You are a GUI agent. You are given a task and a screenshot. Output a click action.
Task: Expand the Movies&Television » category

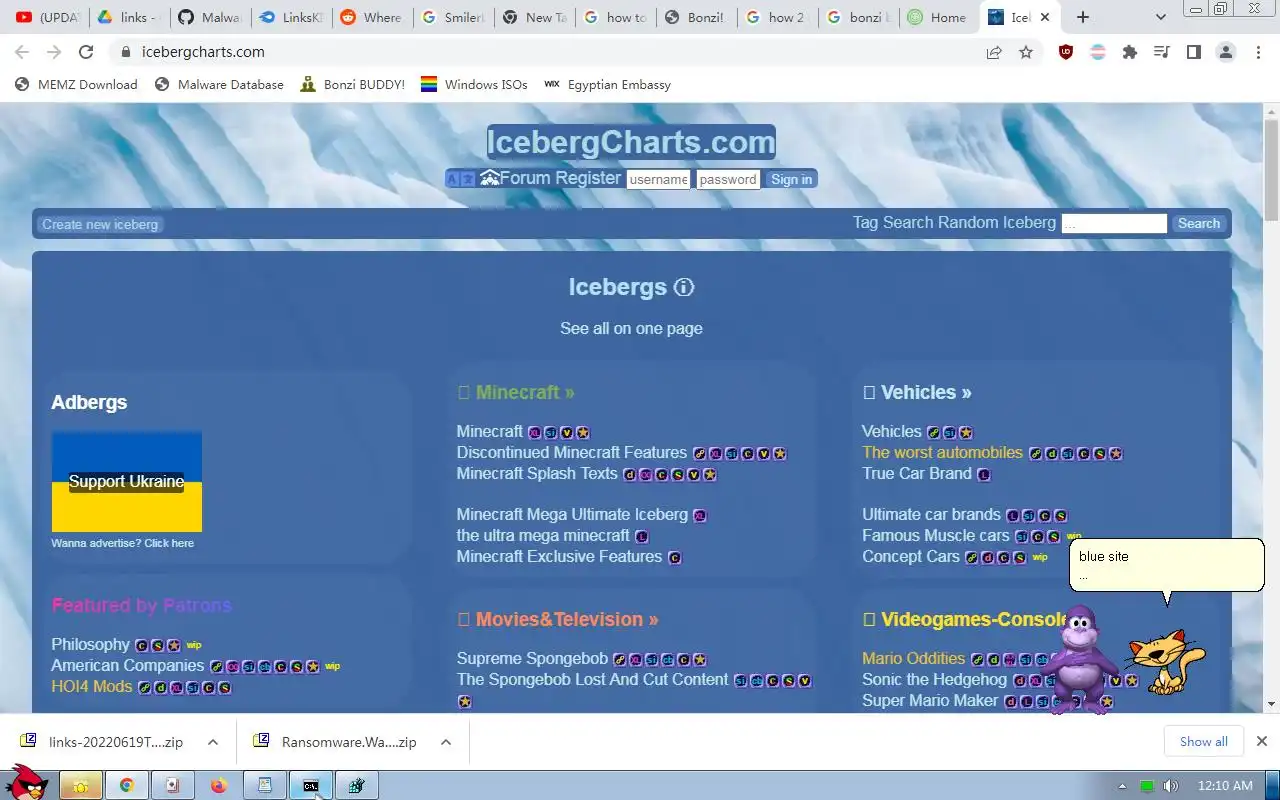[x=567, y=620]
